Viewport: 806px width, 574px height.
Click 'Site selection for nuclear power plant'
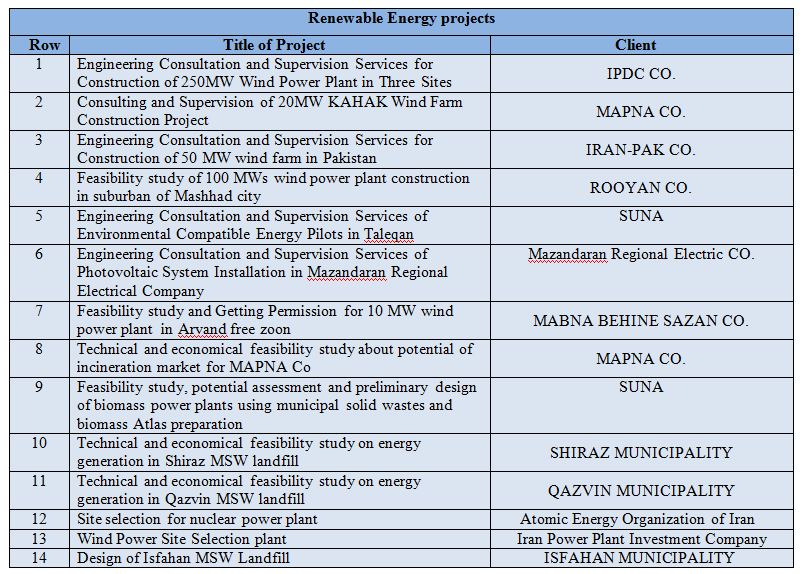tap(197, 519)
